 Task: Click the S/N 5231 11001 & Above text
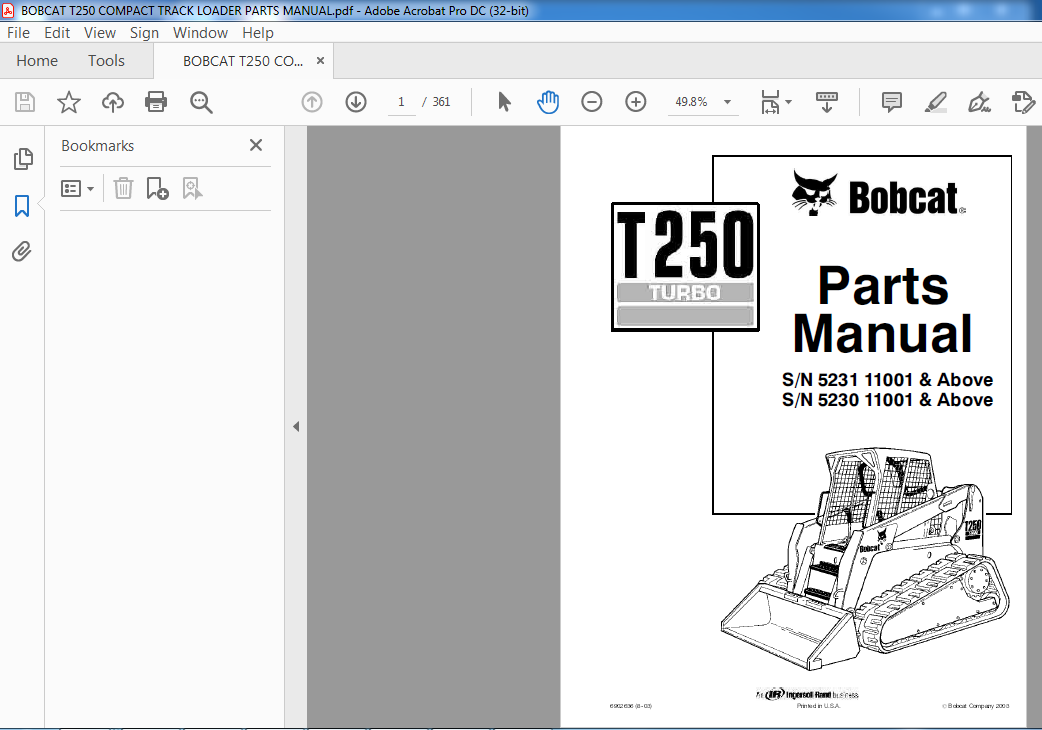coord(887,380)
